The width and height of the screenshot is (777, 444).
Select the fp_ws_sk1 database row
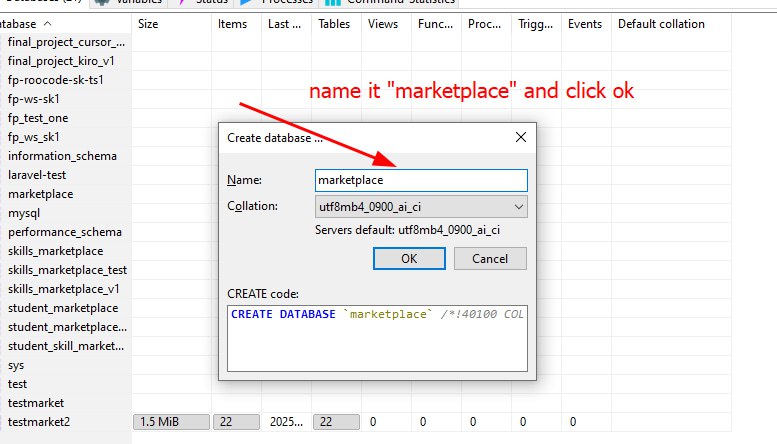[34, 137]
